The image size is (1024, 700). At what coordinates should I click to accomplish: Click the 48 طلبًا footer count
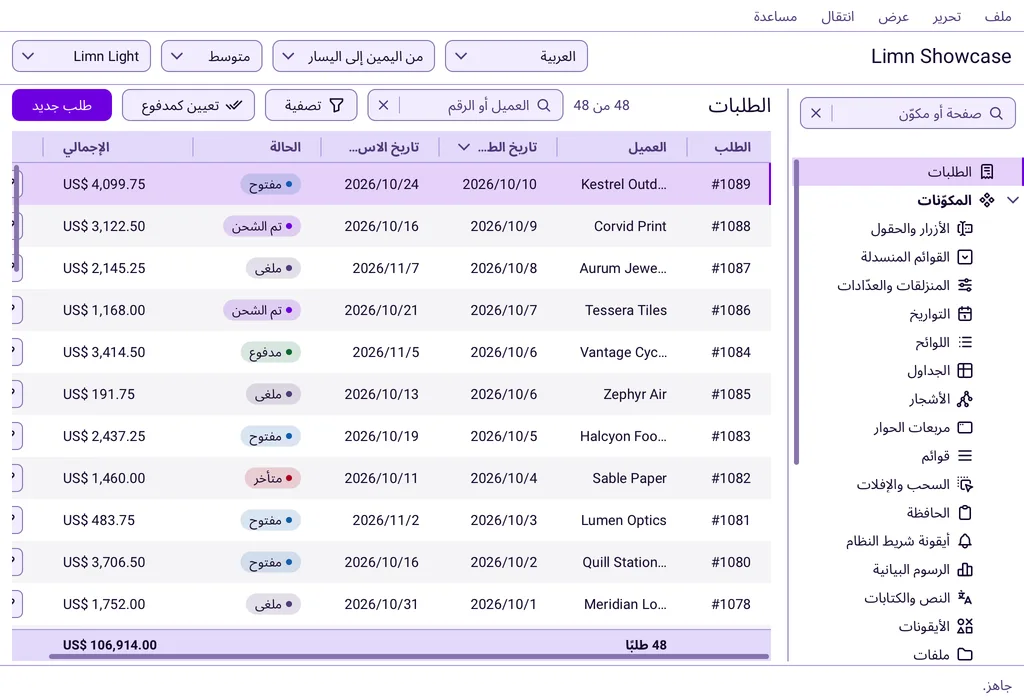click(x=646, y=645)
